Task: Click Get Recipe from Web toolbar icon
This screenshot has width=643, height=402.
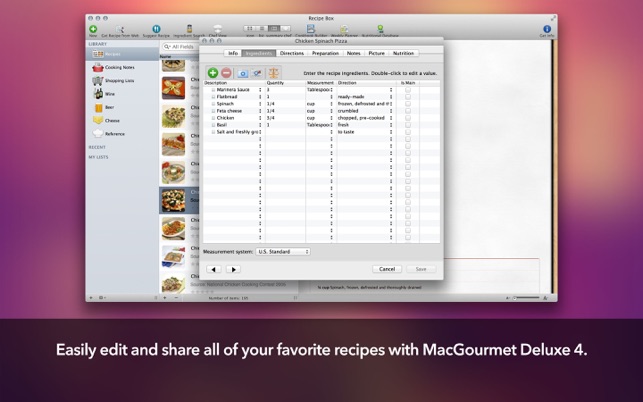Action: pyautogui.click(x=119, y=29)
